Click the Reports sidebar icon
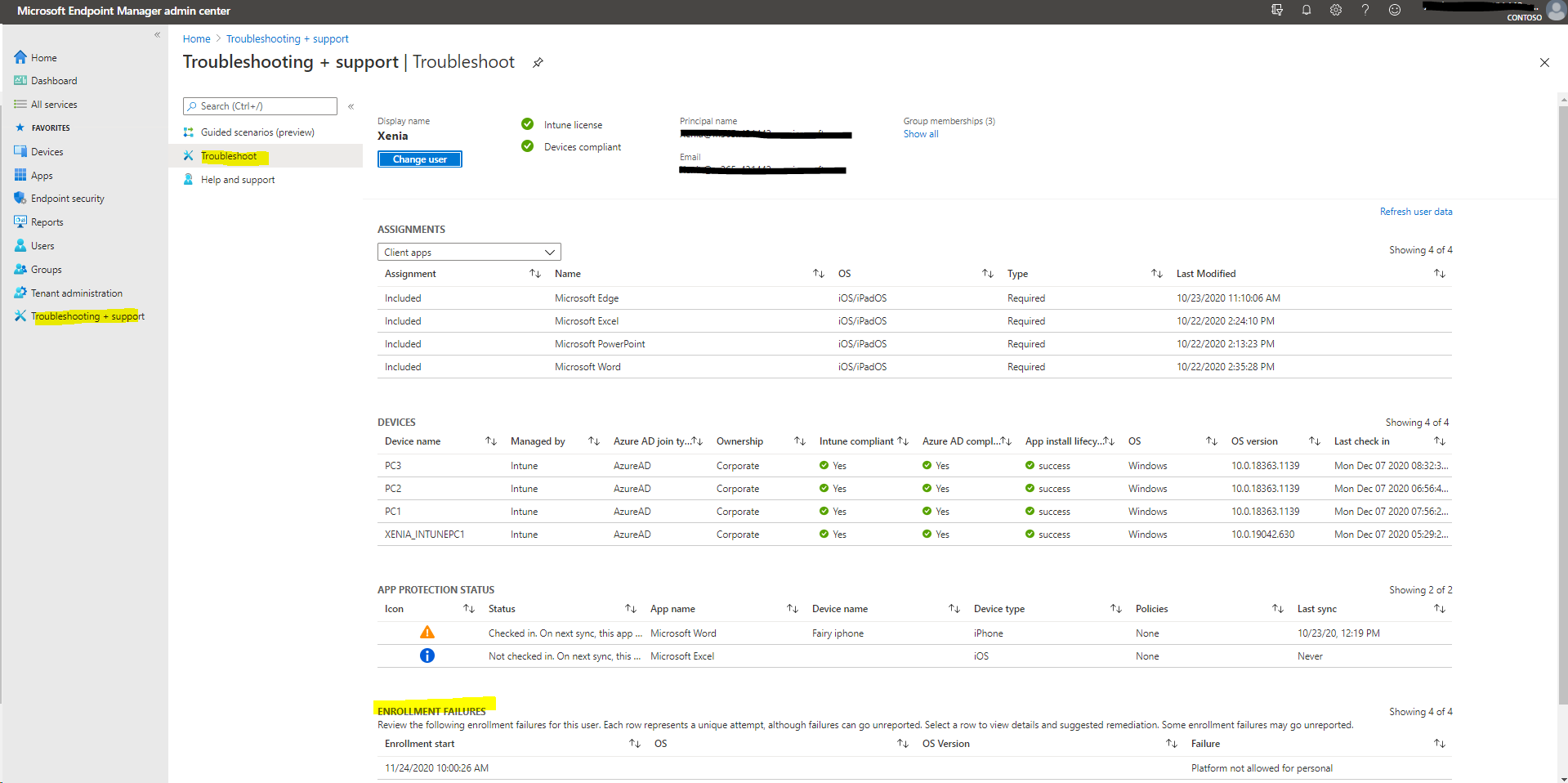1568x783 pixels. 20,221
